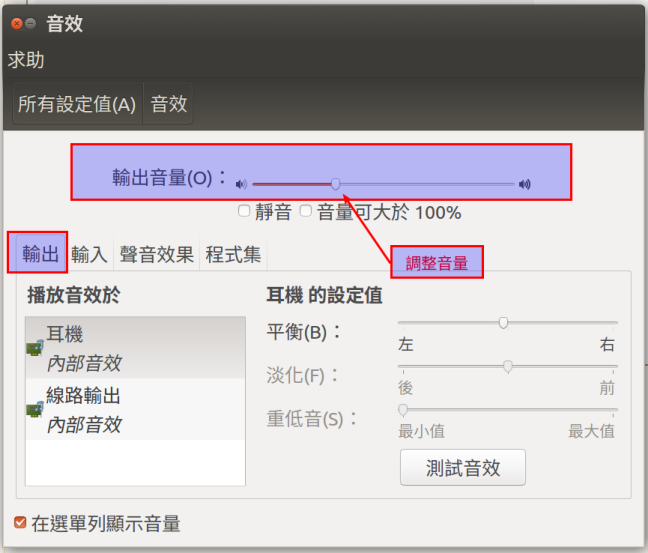Click the 所有設定值(A) button
648x553 pixels.
point(78,104)
